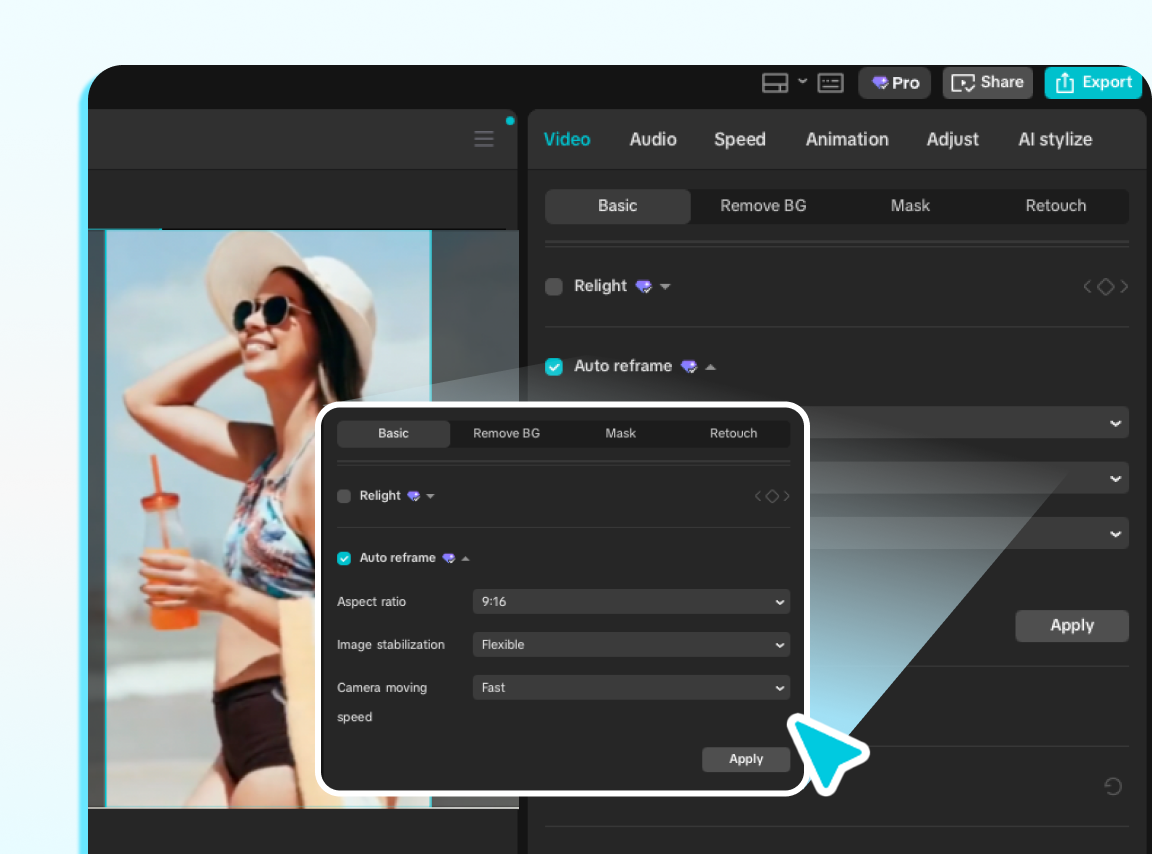Viewport: 1152px width, 854px height.
Task: Open the Camera moving speed dropdown set to Fast
Action: [630, 687]
